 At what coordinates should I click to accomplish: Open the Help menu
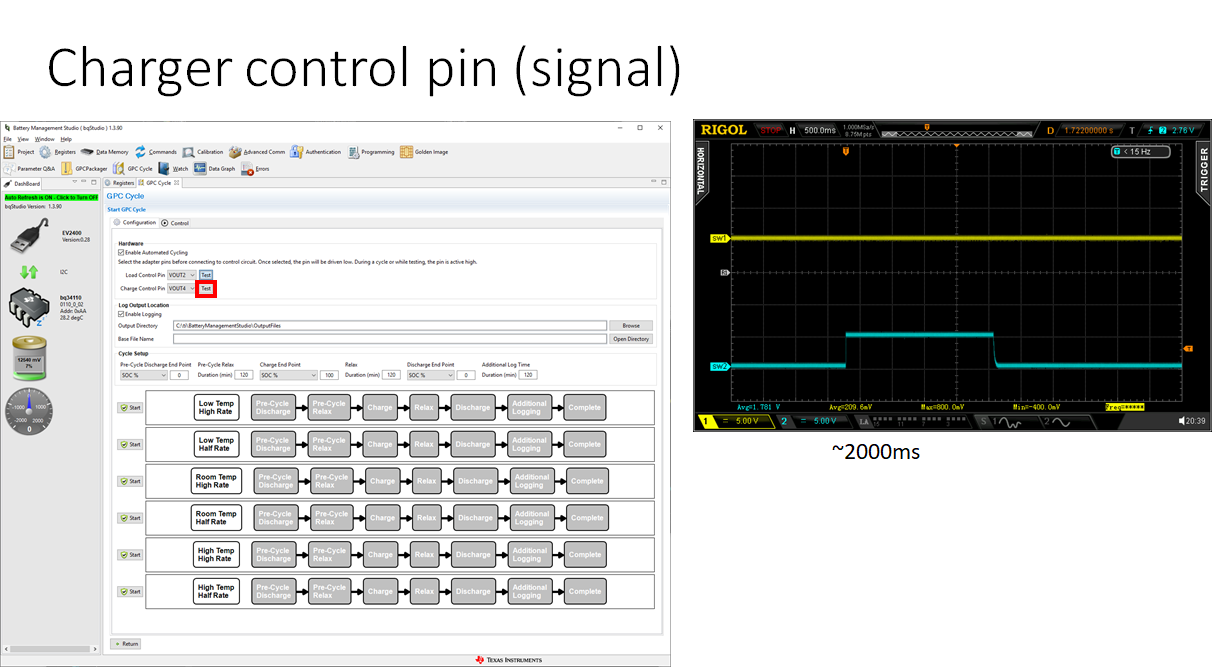coord(67,139)
